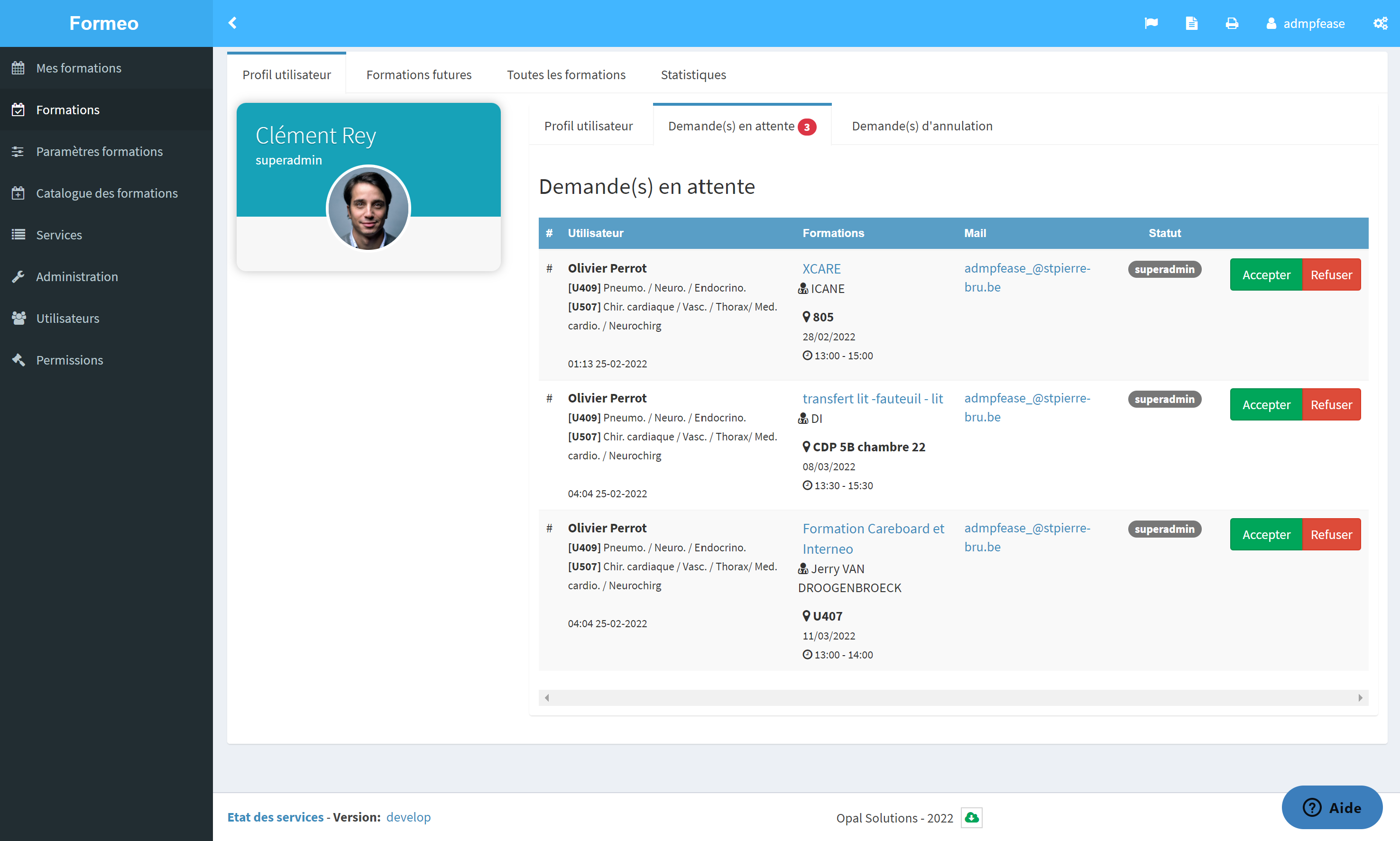Click the Formations column header
The image size is (1400, 841).
[833, 233]
